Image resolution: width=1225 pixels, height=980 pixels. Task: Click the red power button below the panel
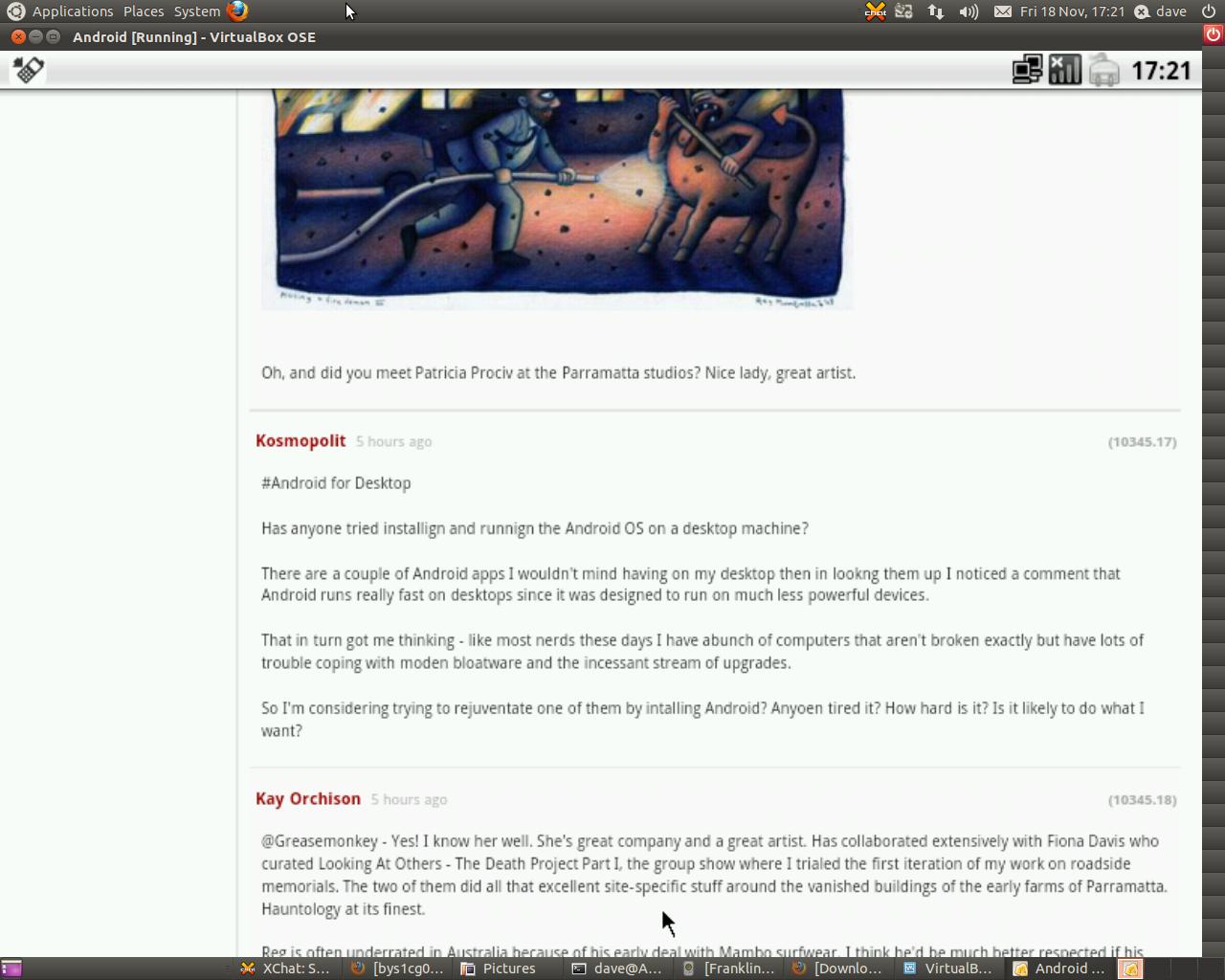pos(1214,33)
